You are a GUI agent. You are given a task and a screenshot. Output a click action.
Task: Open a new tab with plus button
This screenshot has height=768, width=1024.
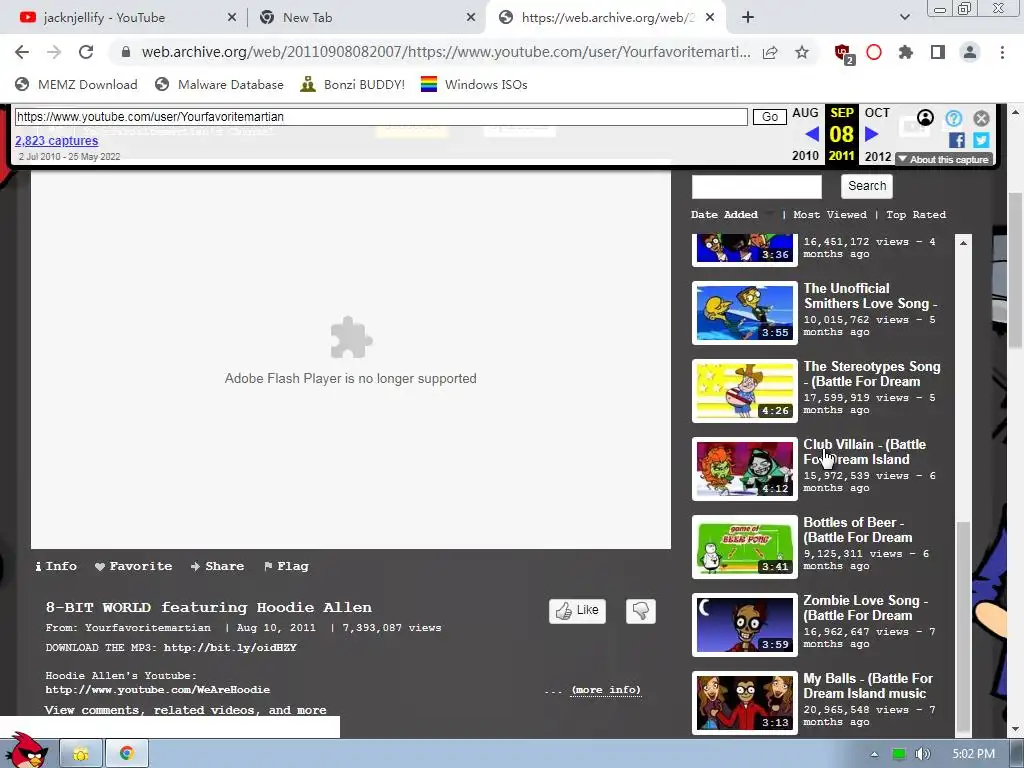coord(748,18)
